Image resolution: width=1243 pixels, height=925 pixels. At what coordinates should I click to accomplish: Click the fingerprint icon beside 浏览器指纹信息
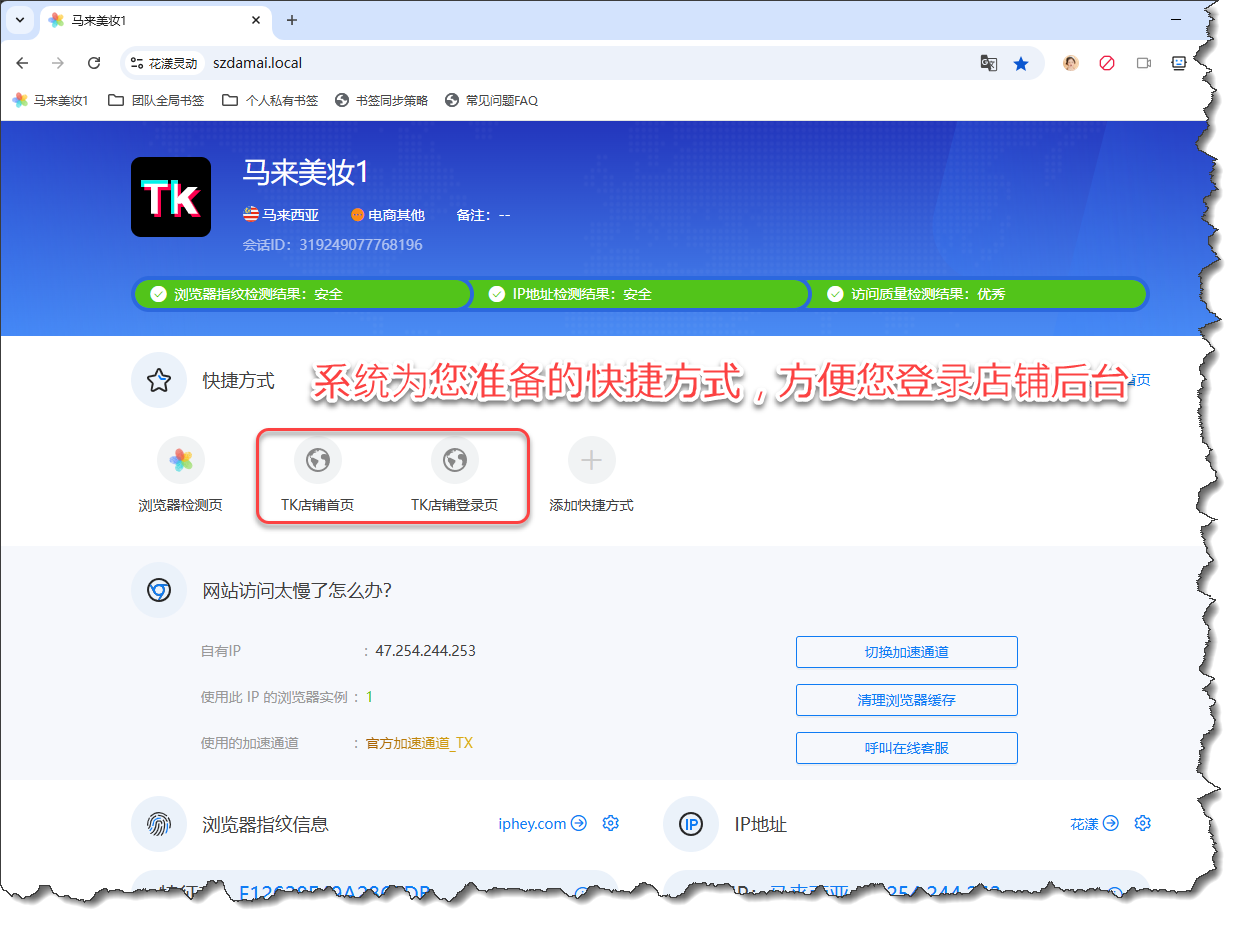159,824
